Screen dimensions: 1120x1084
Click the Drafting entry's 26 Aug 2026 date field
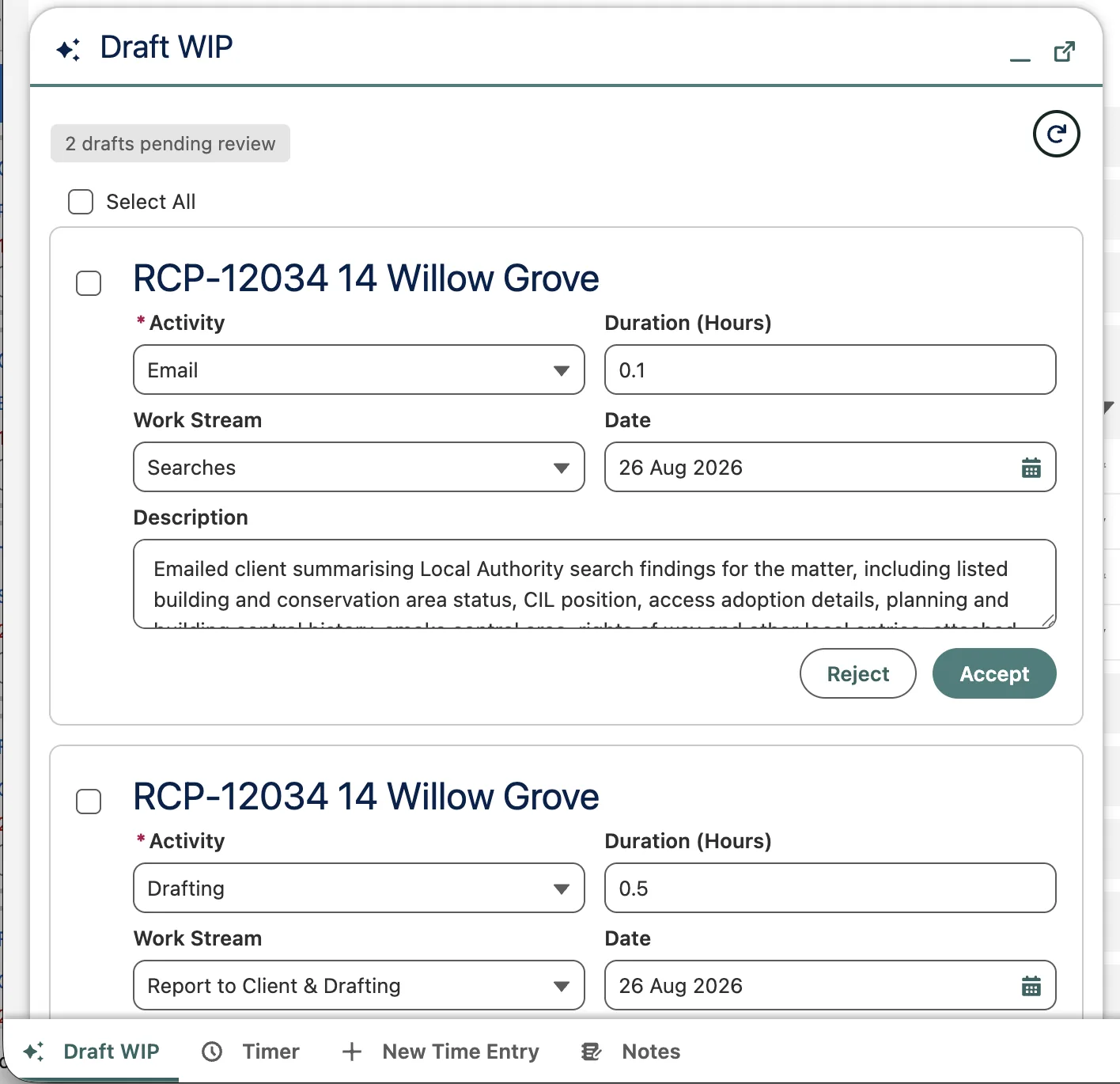pos(831,985)
